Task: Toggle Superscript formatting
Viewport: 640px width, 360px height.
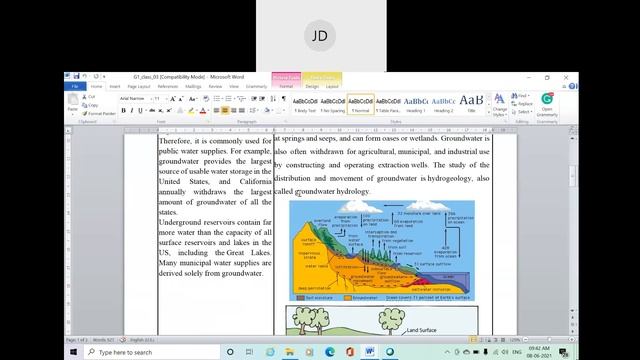Action: (x=169, y=111)
